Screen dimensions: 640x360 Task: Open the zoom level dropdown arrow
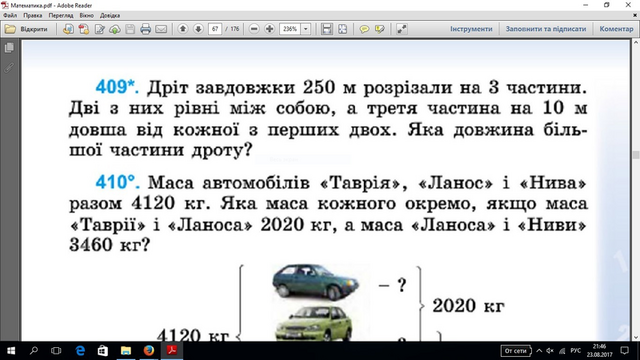click(x=306, y=29)
